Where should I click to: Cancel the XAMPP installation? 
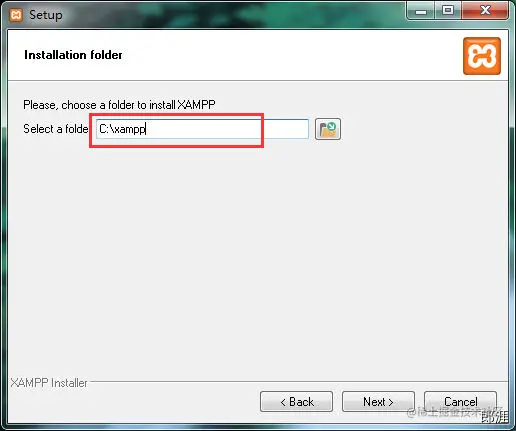460,402
